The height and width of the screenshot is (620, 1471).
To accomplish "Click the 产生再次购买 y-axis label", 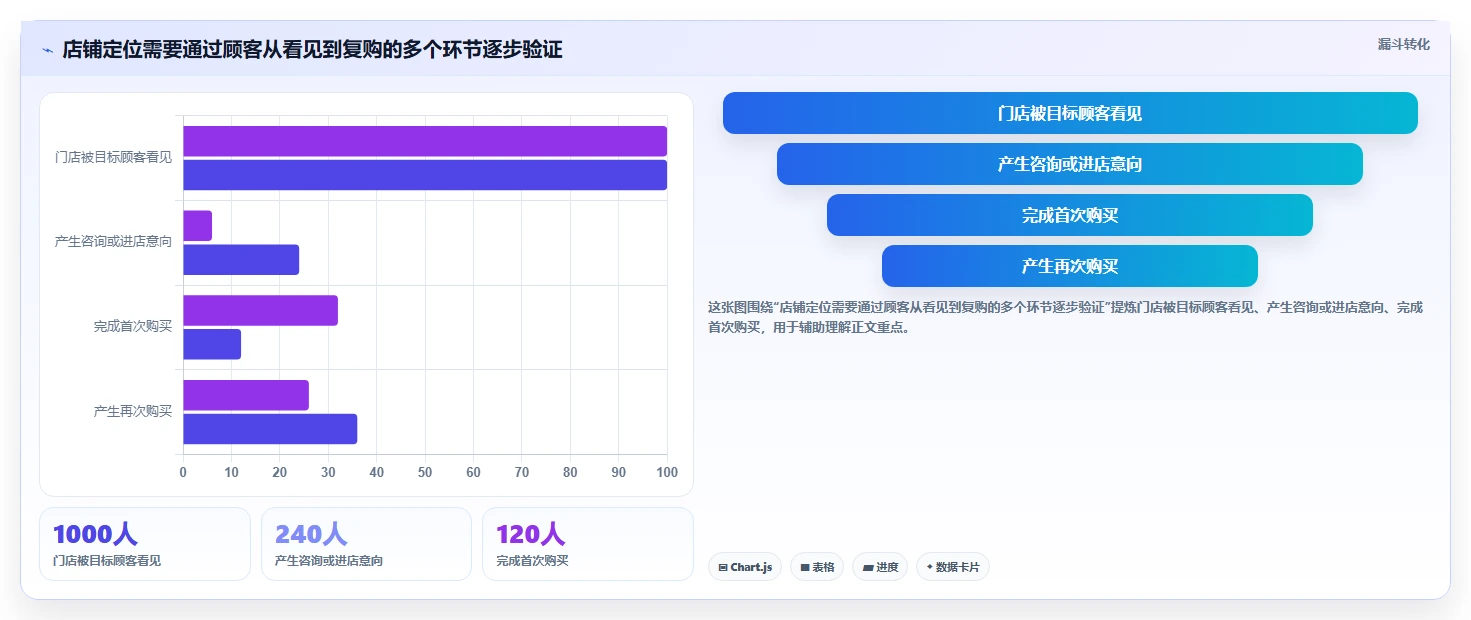I will (x=133, y=411).
